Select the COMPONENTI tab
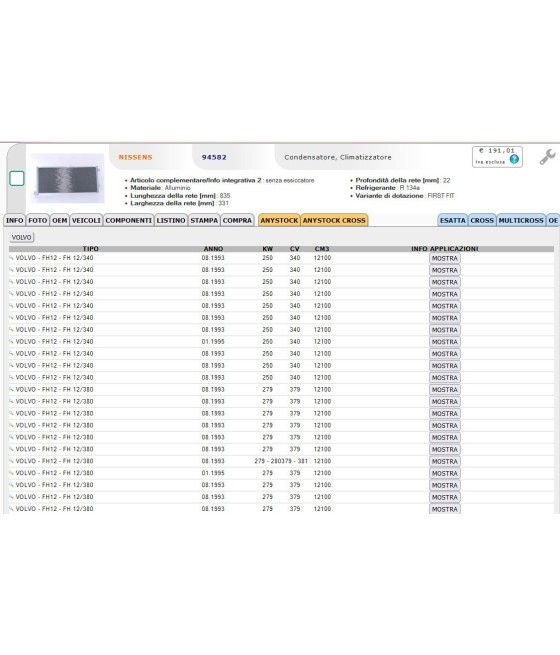Viewport: 560px width, 655px height. point(129,220)
